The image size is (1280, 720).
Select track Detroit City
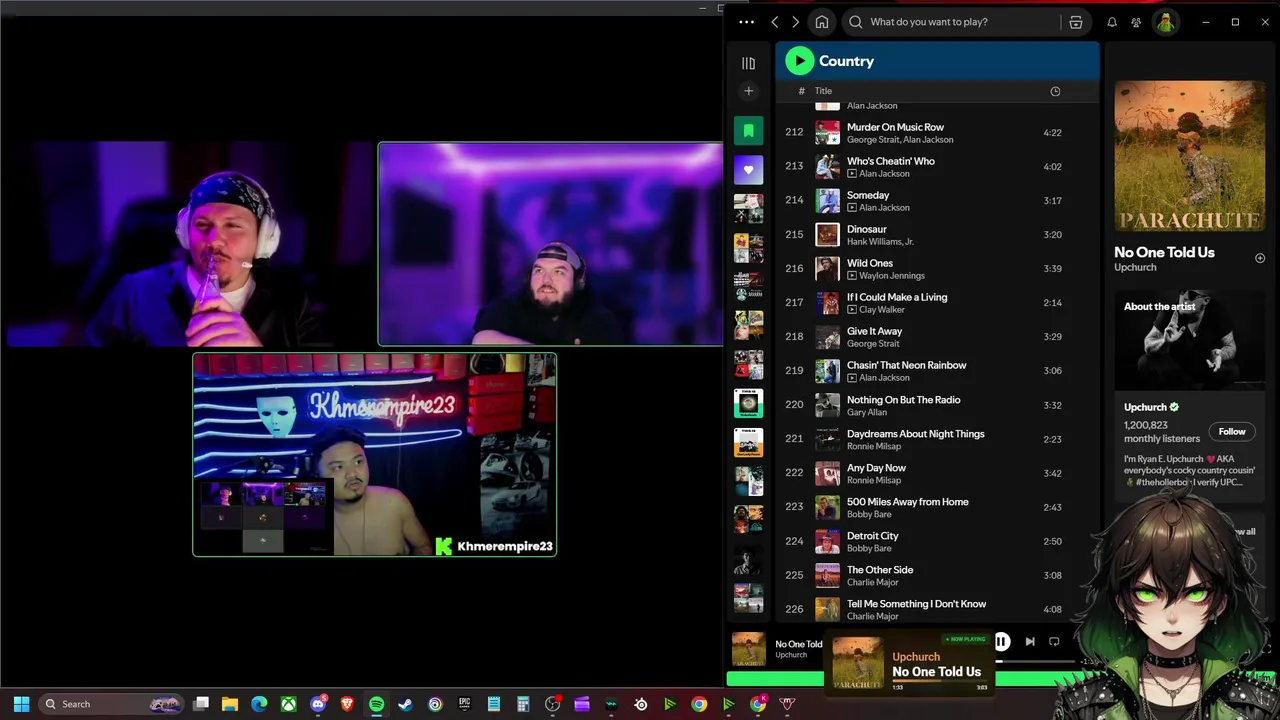pos(937,540)
